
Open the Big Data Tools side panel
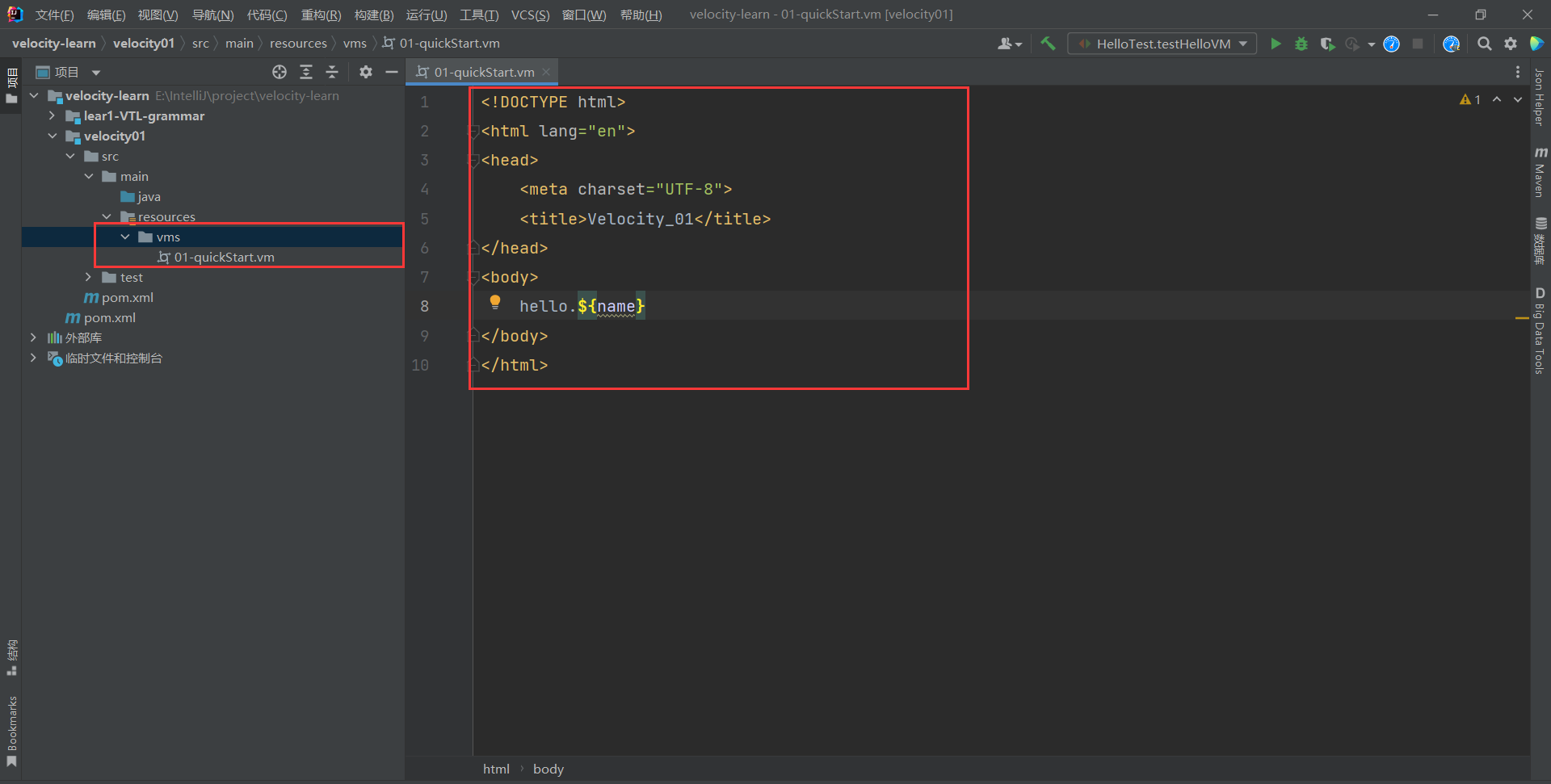point(1540,330)
